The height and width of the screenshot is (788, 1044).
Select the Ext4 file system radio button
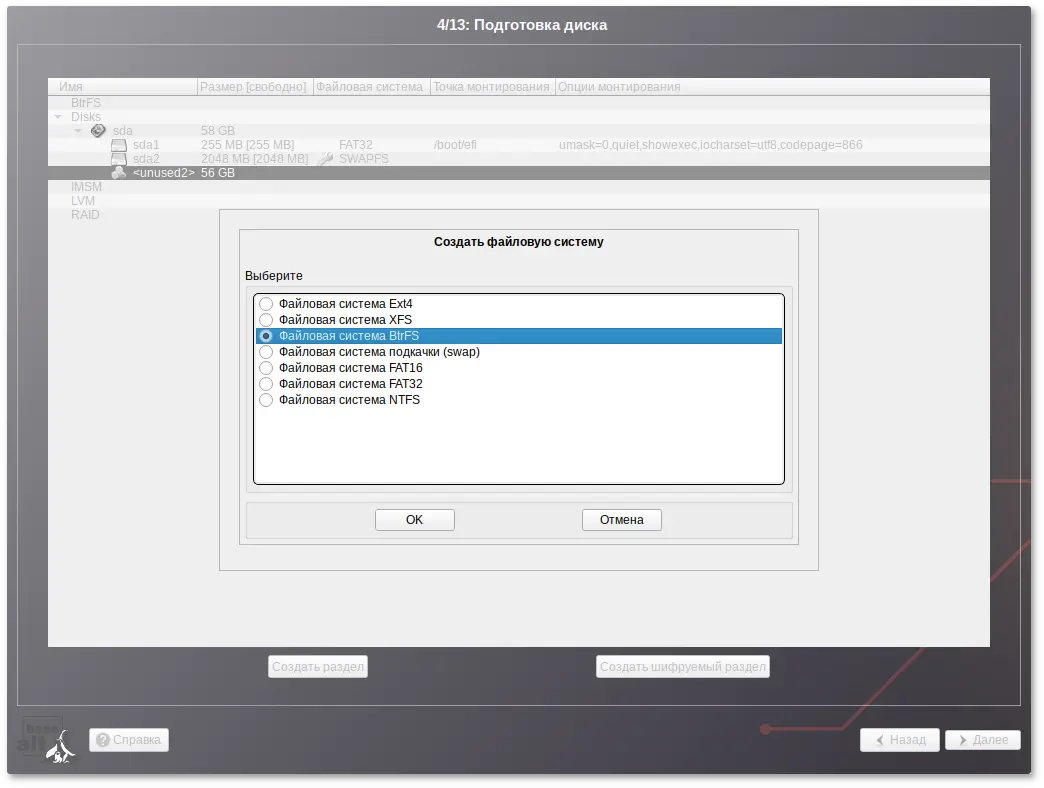point(266,303)
